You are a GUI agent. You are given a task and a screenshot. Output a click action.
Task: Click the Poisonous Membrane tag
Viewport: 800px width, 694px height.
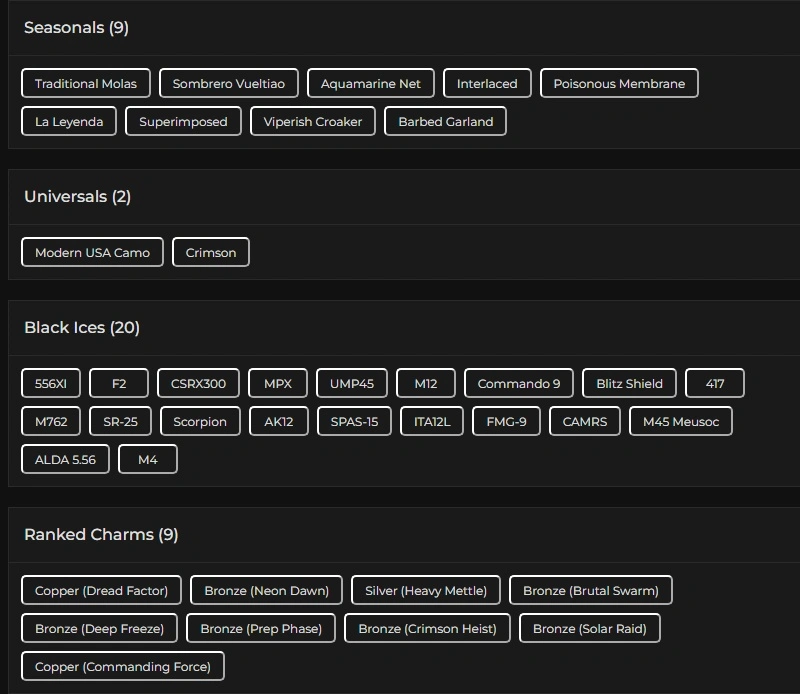pyautogui.click(x=619, y=84)
